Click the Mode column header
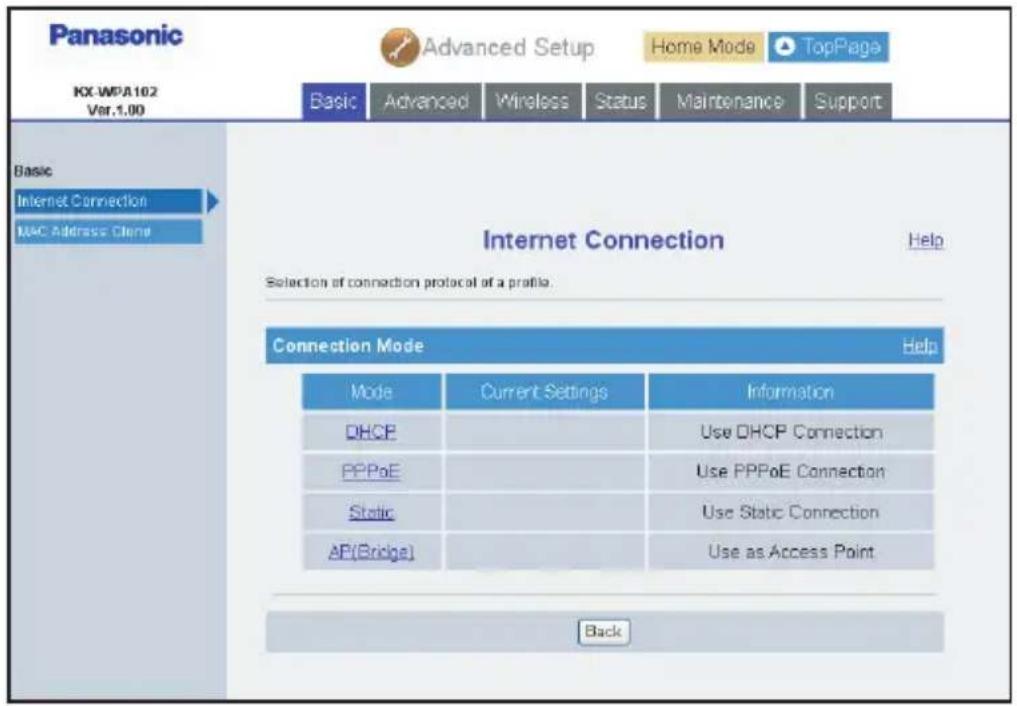1017x706 pixels. 372,392
